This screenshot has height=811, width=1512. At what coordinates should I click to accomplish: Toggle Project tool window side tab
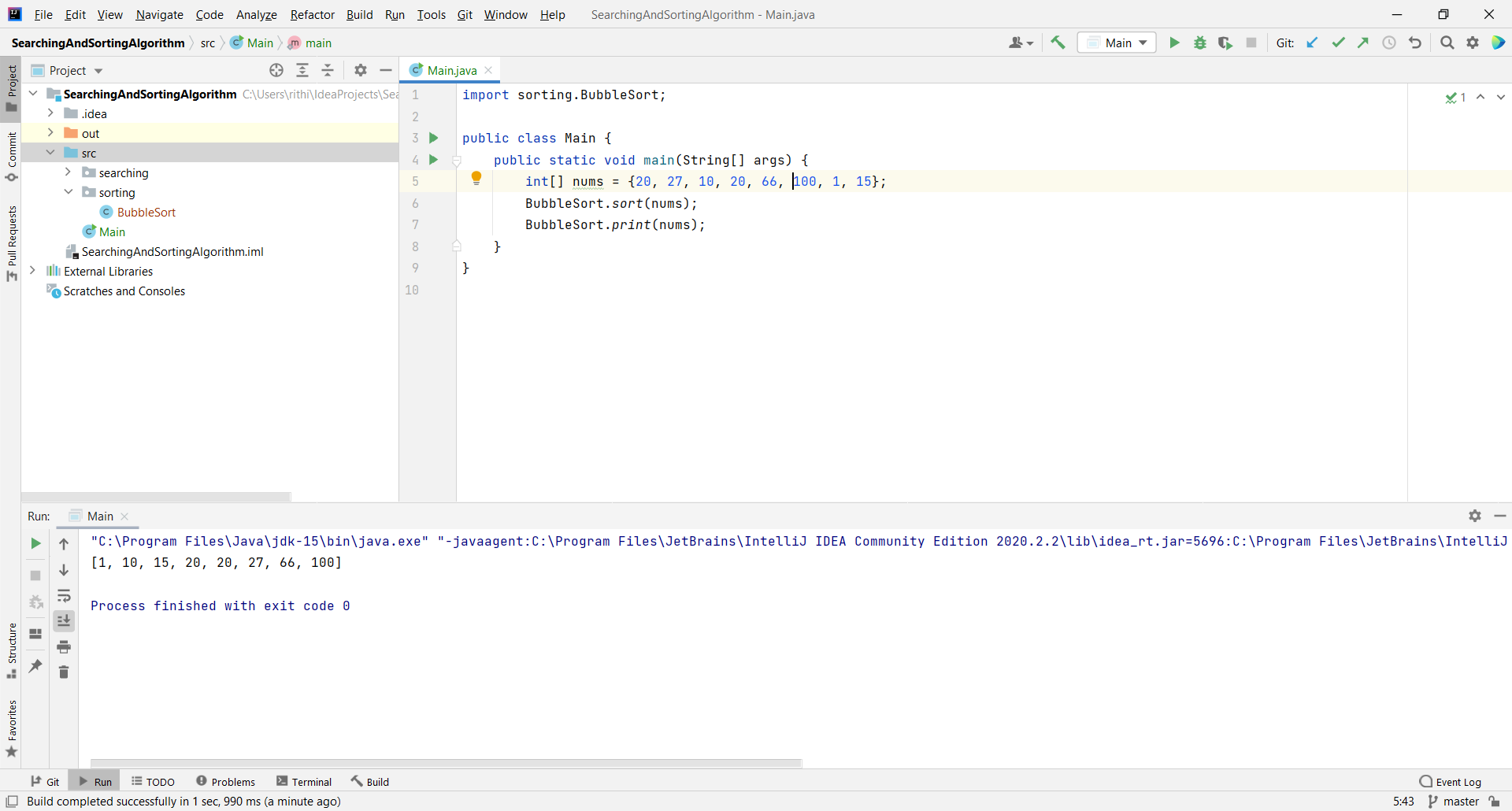click(x=11, y=88)
